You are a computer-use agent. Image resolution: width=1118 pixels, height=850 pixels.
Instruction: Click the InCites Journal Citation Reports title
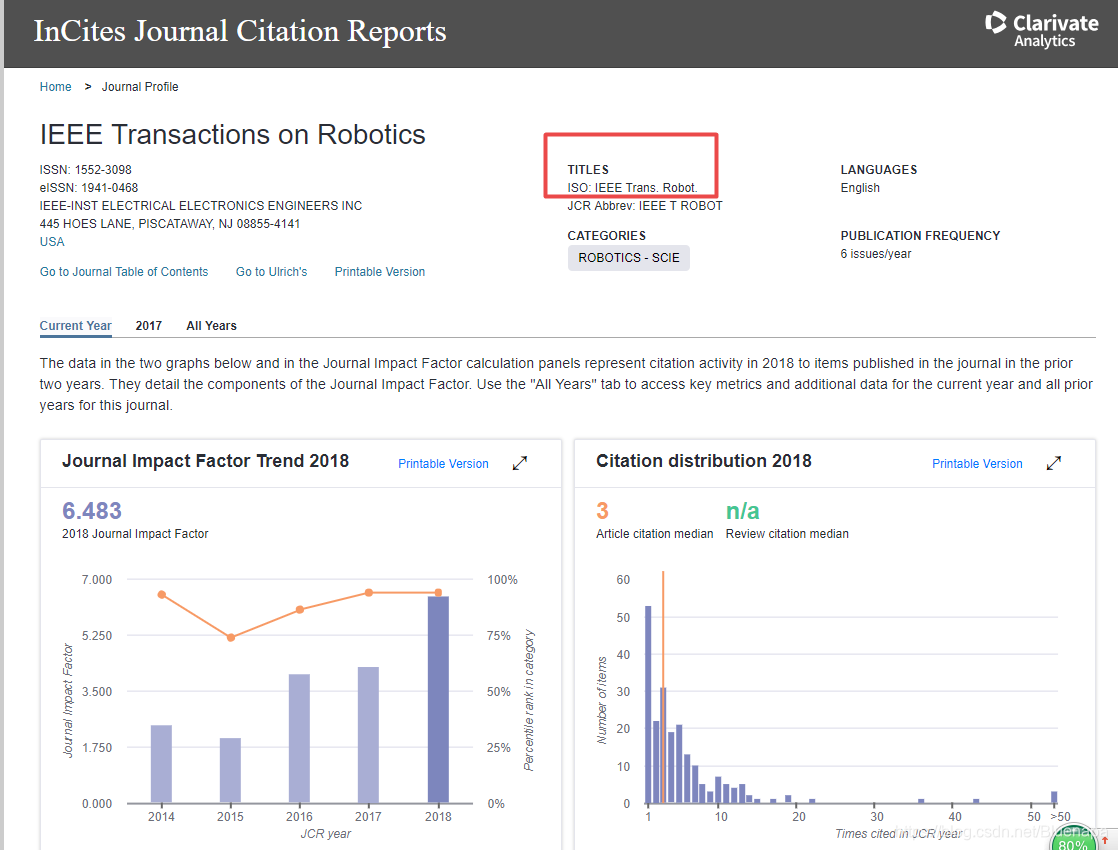tap(240, 31)
